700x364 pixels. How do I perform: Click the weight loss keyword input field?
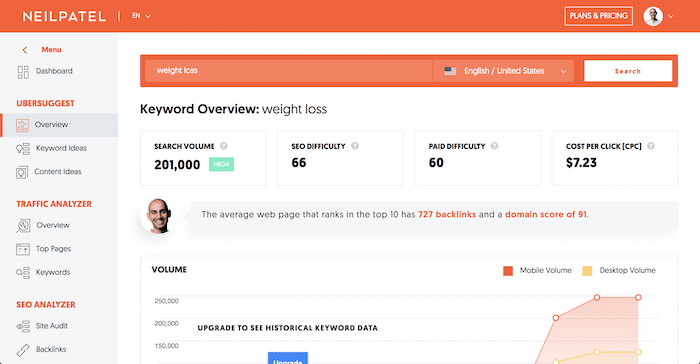288,71
